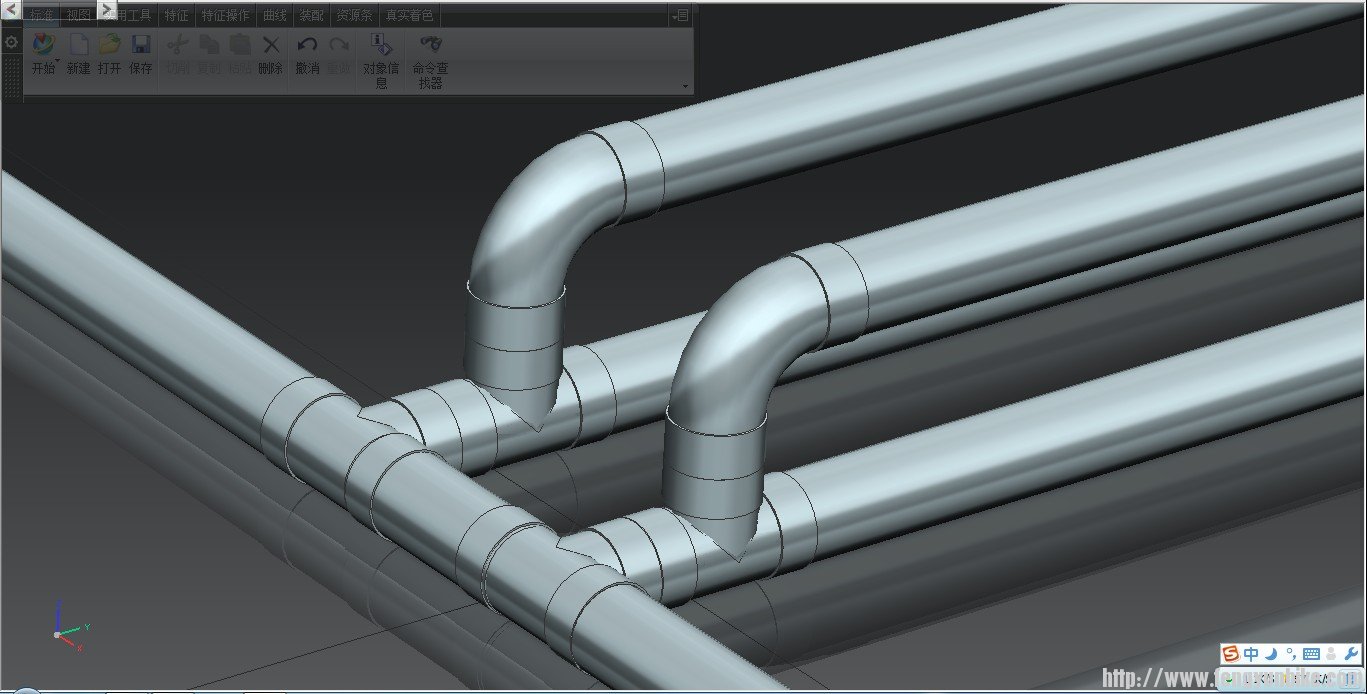Click the 新建 (New) file icon
The image size is (1367, 694).
(78, 46)
